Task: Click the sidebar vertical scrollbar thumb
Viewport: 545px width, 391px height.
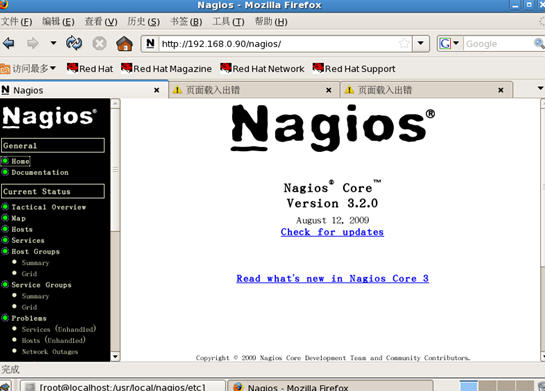Action: click(115, 170)
